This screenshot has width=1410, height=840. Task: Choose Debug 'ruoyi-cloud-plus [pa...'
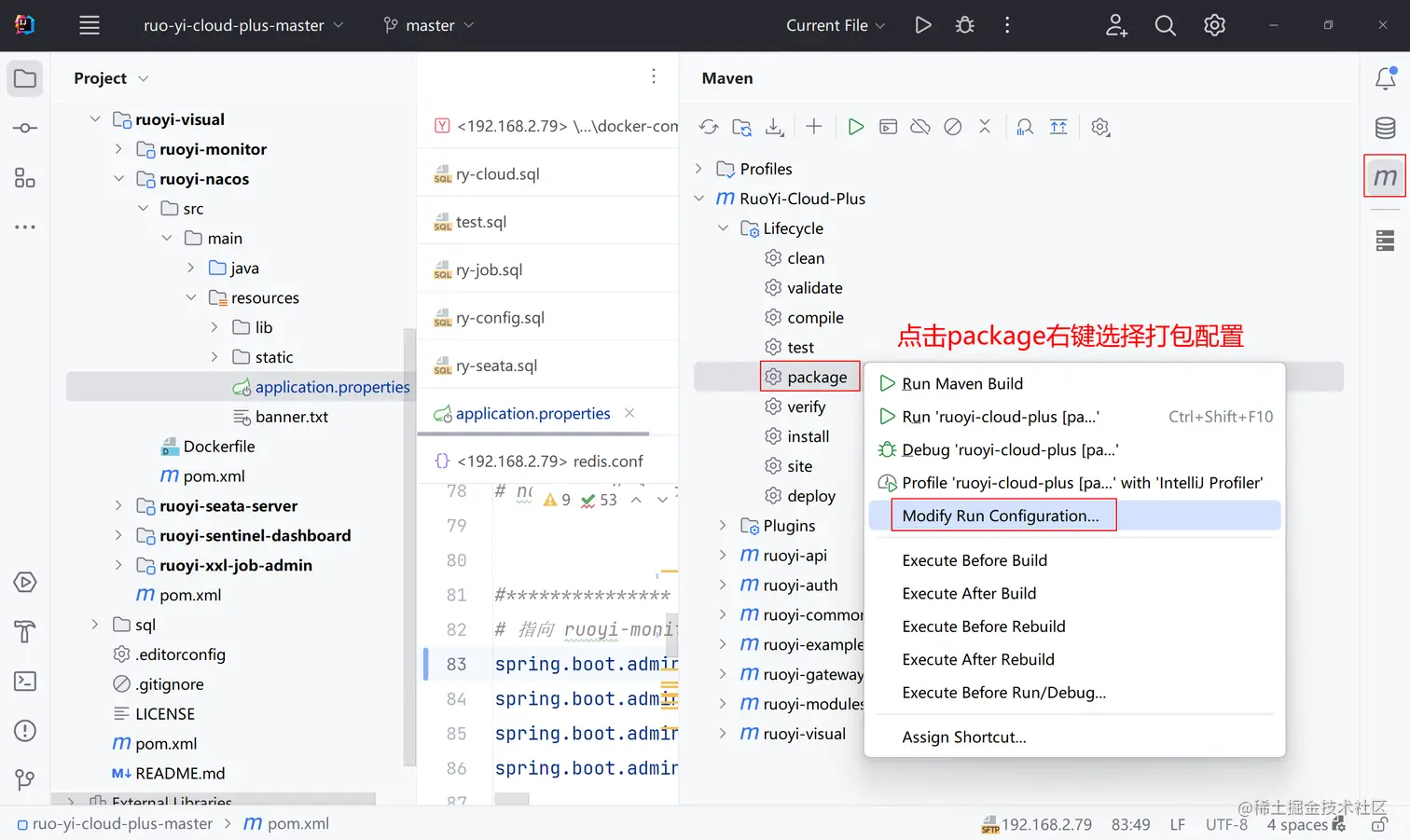1074,449
